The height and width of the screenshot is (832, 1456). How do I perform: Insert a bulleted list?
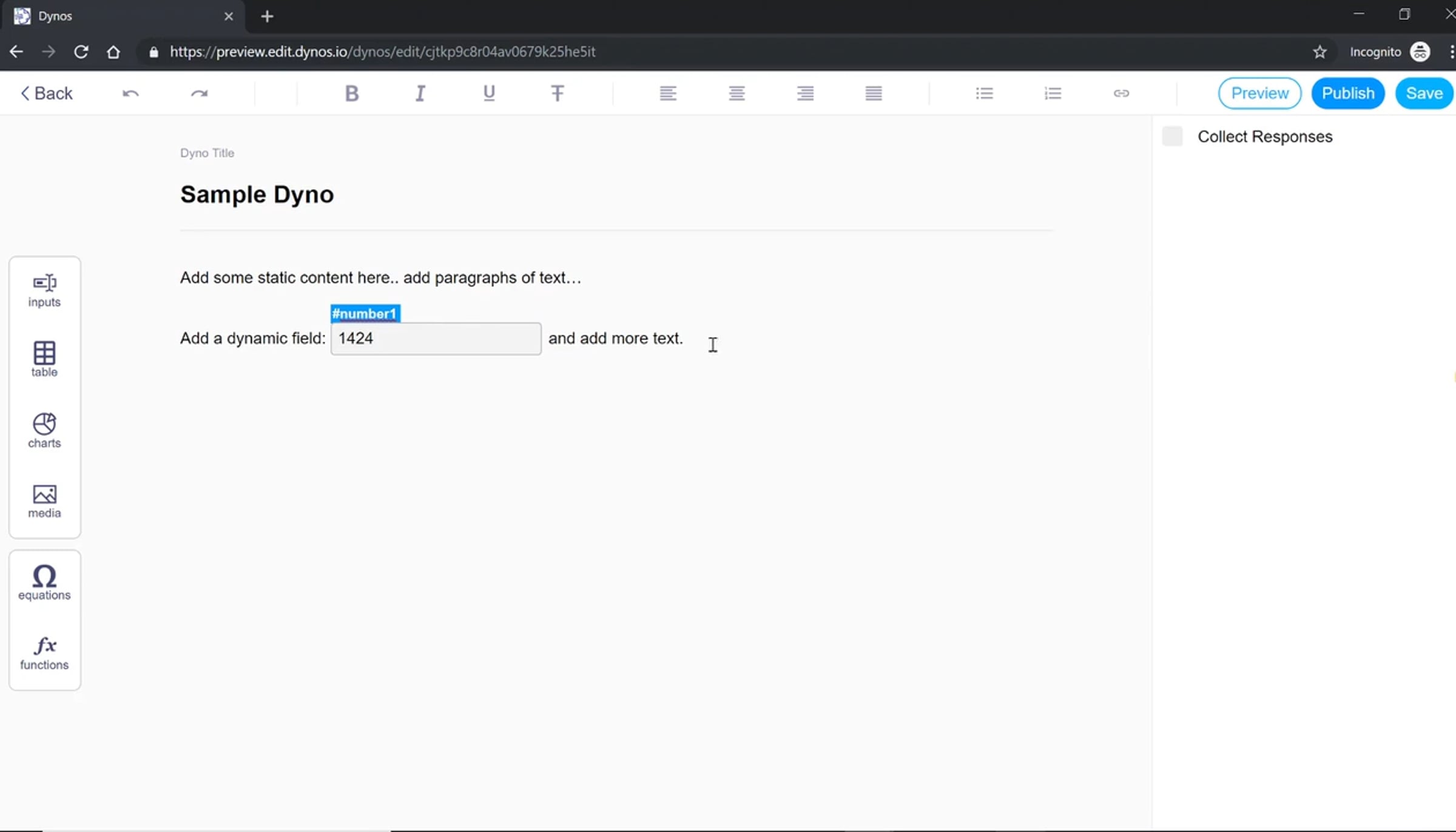984,93
